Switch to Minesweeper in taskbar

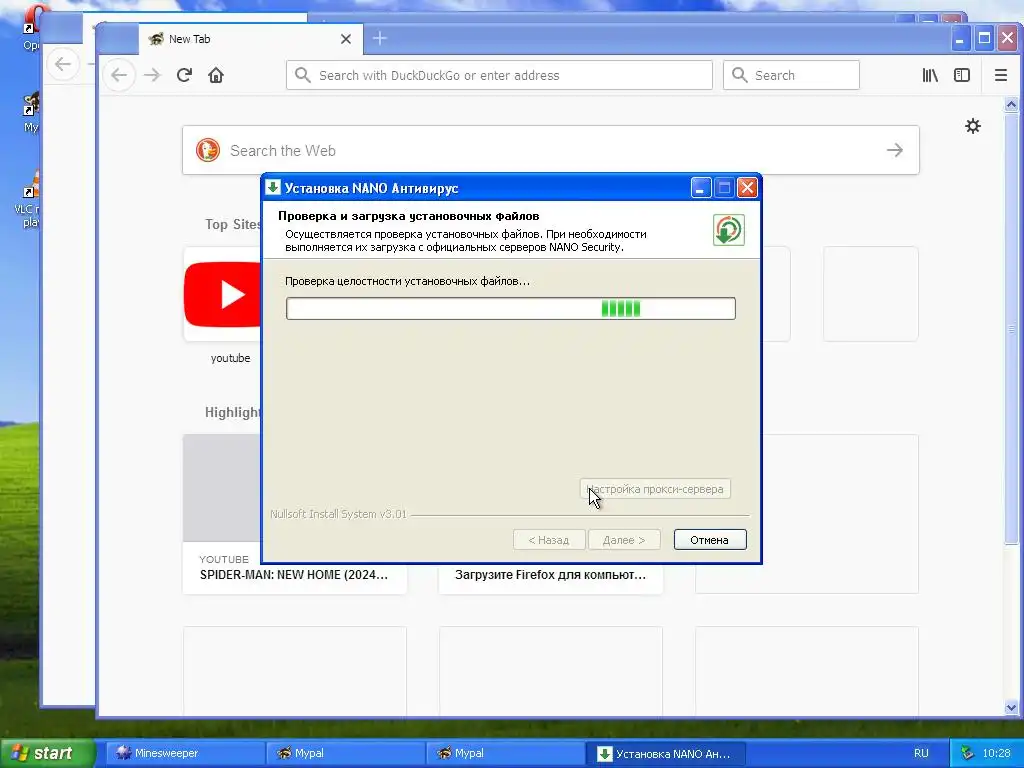pos(183,753)
